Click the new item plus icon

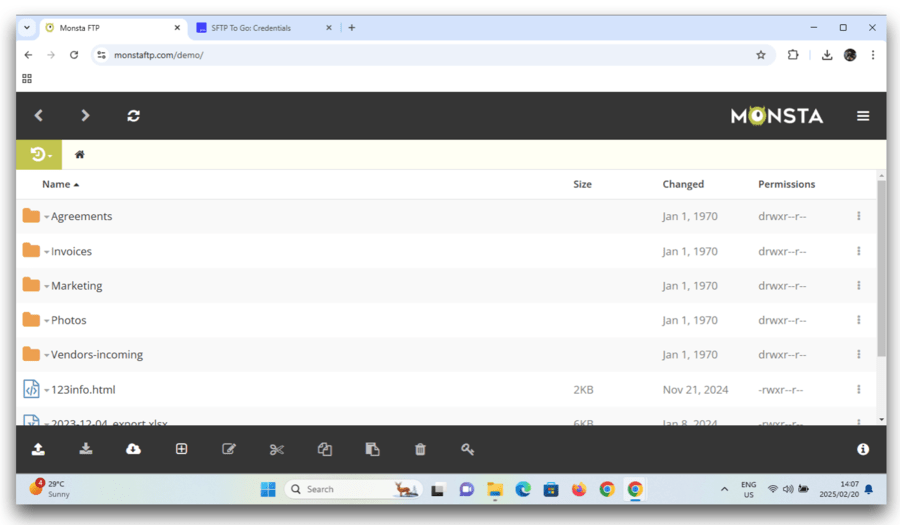181,449
